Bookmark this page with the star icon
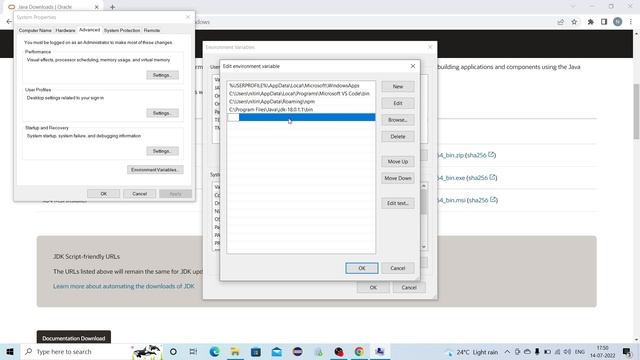This screenshot has width=640, height=360. coord(574,22)
